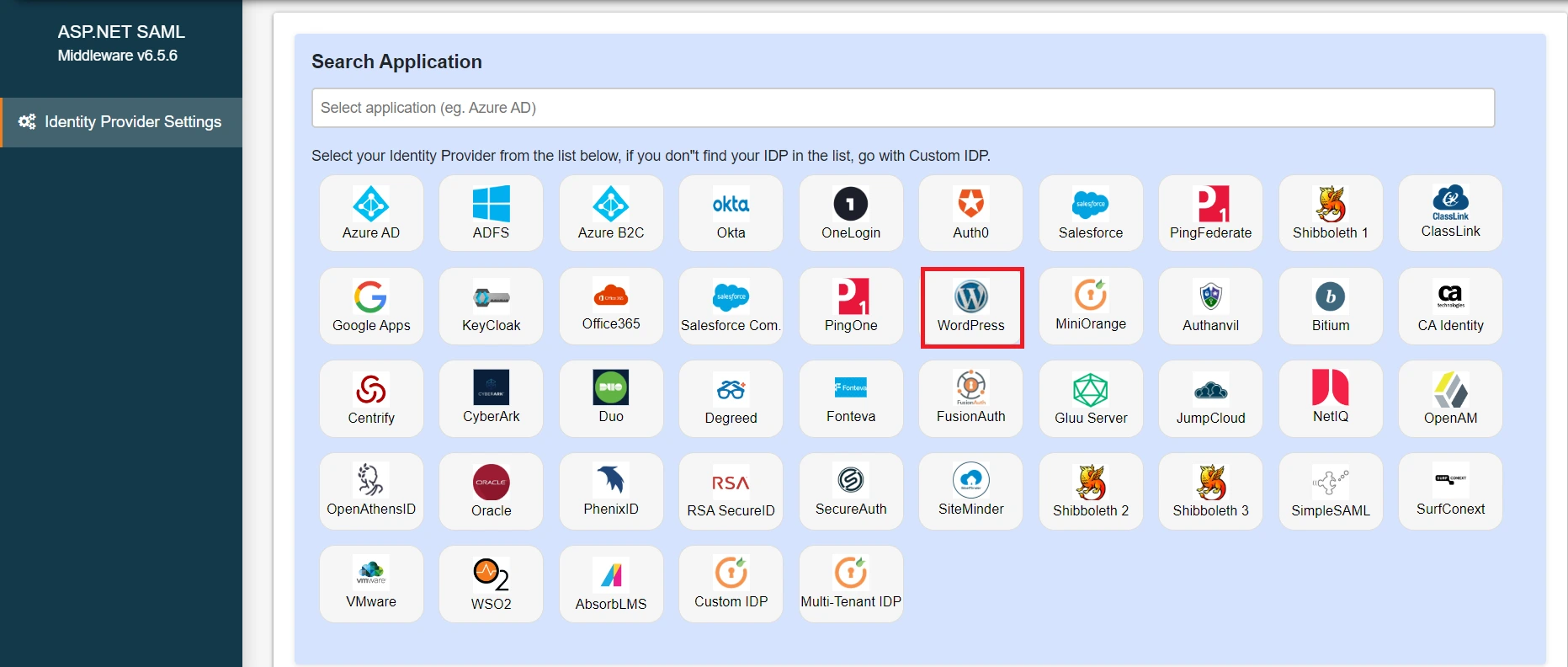Select the Okta tile
This screenshot has width=1568, height=667.
tap(731, 213)
